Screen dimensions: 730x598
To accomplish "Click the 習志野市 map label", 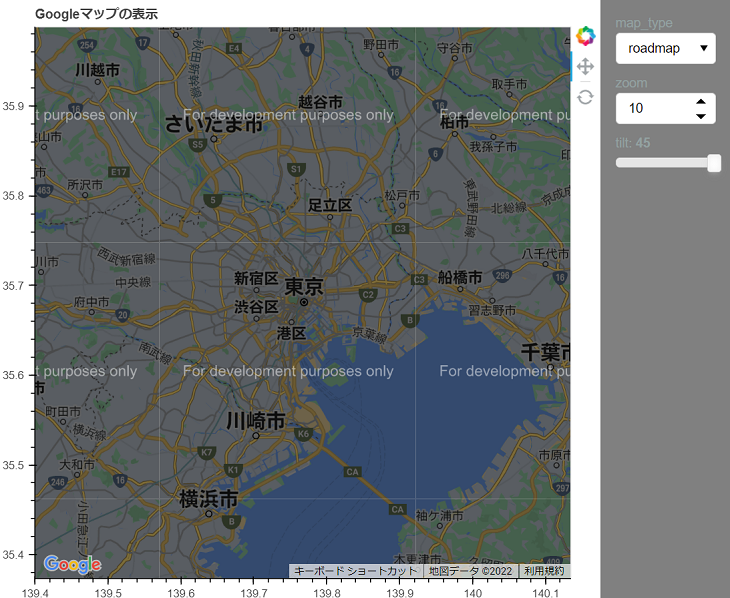I will [492, 310].
